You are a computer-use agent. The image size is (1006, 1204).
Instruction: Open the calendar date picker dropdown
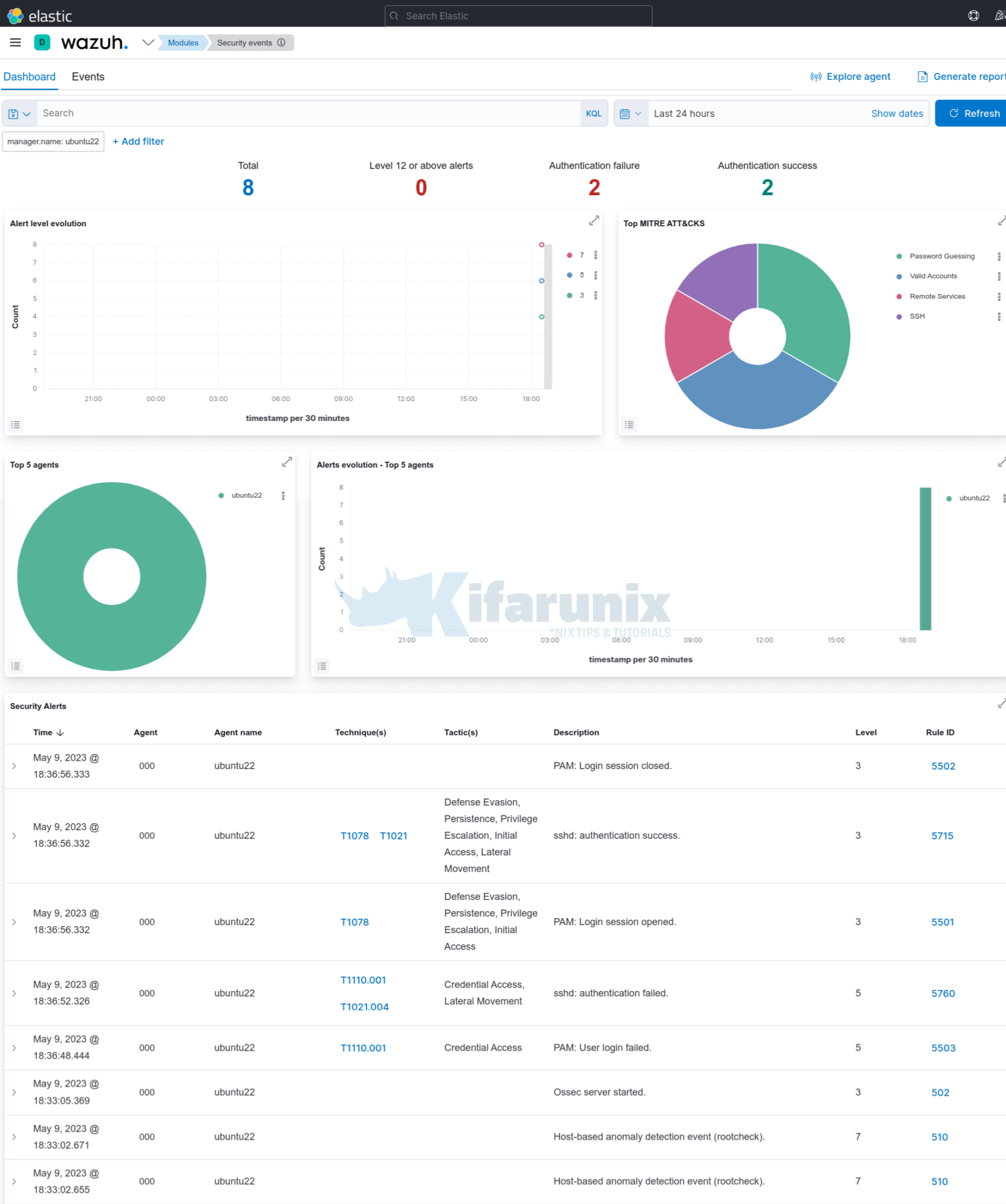[631, 113]
